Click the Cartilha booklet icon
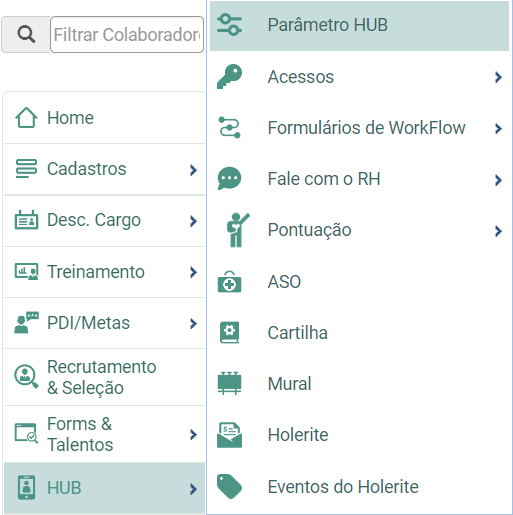Screen dimensions: 513x515 [x=229, y=332]
